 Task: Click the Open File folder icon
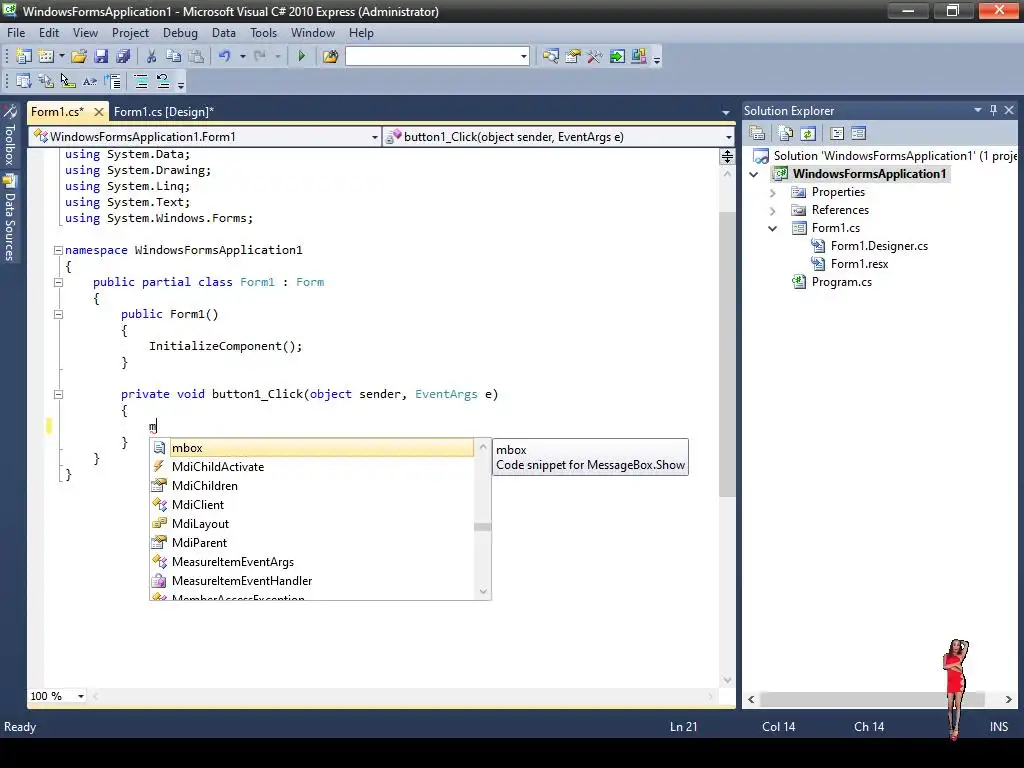click(x=79, y=56)
